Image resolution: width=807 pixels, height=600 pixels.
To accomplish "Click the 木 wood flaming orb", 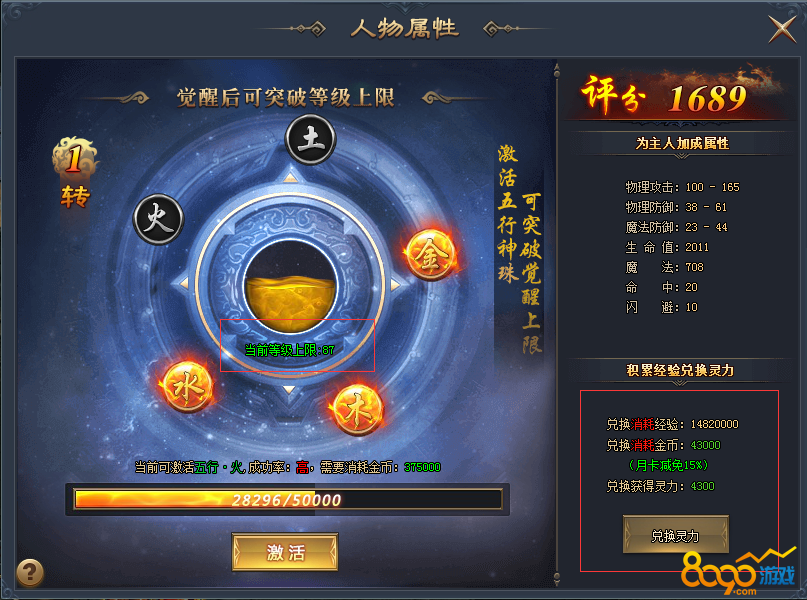I will click(x=357, y=410).
